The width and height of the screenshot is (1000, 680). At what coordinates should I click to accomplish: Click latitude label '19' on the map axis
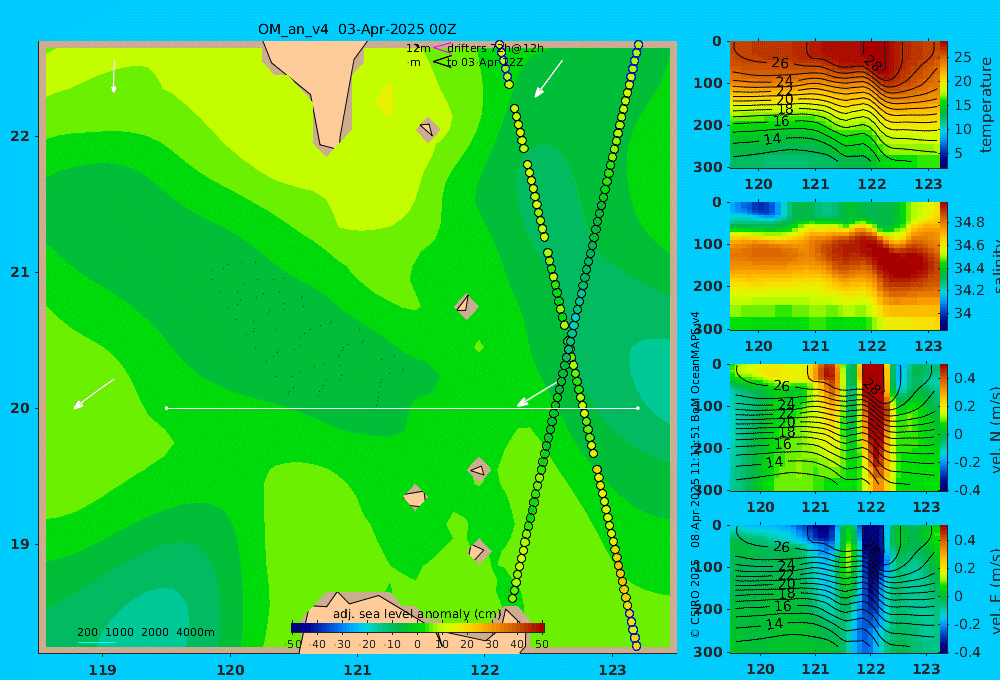(x=19, y=544)
